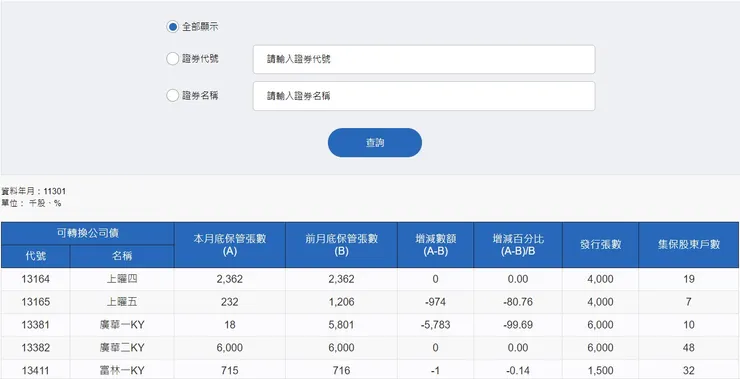Click the 前月底保管張數 (B) header
The height and width of the screenshot is (379, 740).
[341, 245]
